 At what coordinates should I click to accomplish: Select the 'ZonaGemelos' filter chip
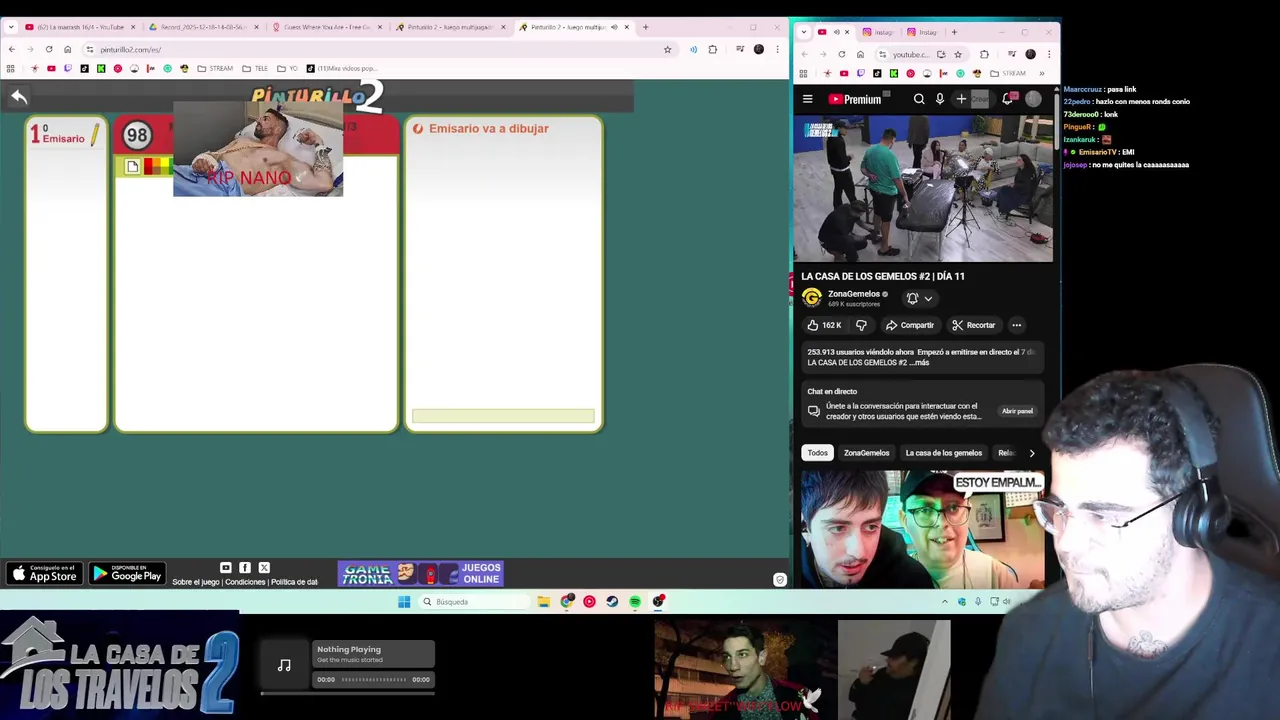(866, 453)
